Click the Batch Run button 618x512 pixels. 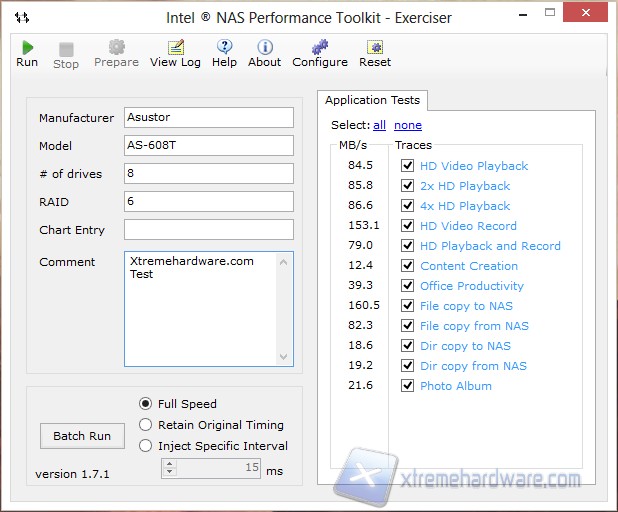(x=82, y=436)
